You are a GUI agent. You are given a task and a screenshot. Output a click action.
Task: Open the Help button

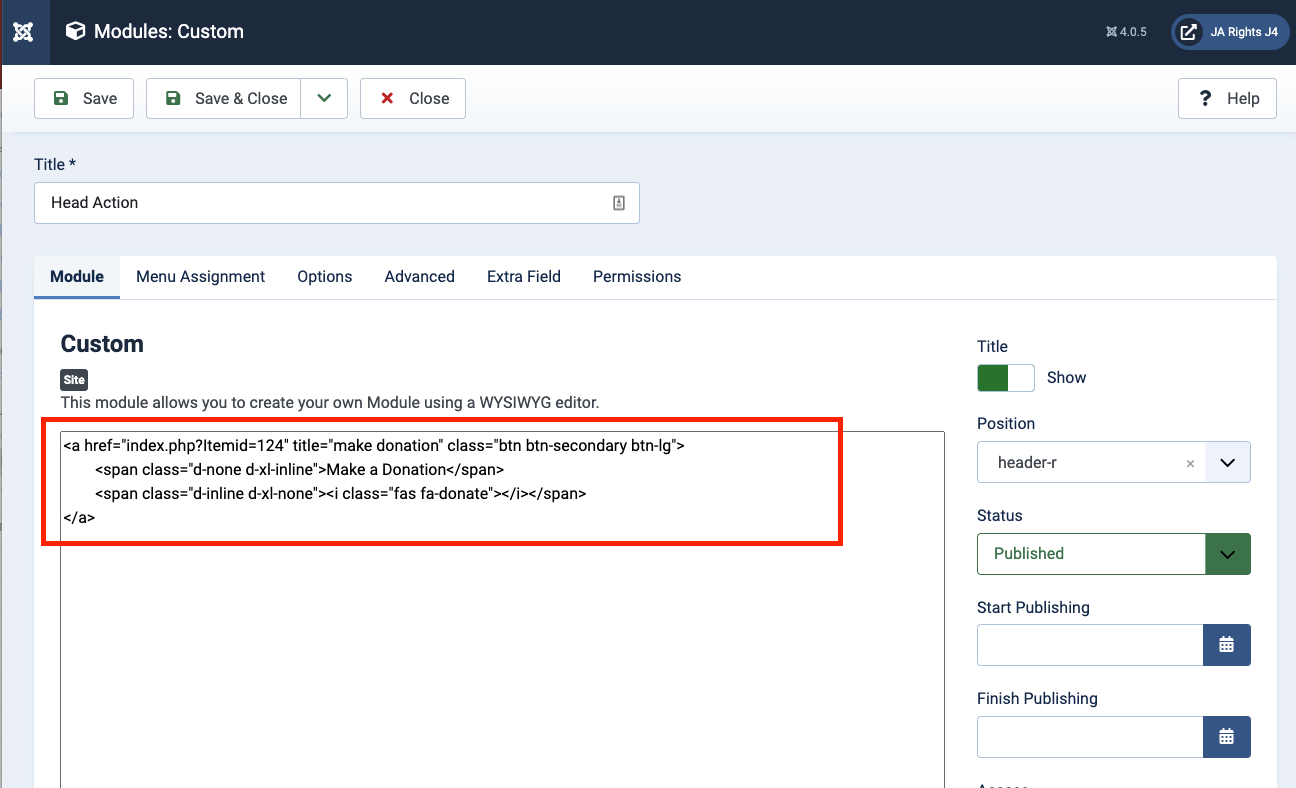coord(1227,98)
